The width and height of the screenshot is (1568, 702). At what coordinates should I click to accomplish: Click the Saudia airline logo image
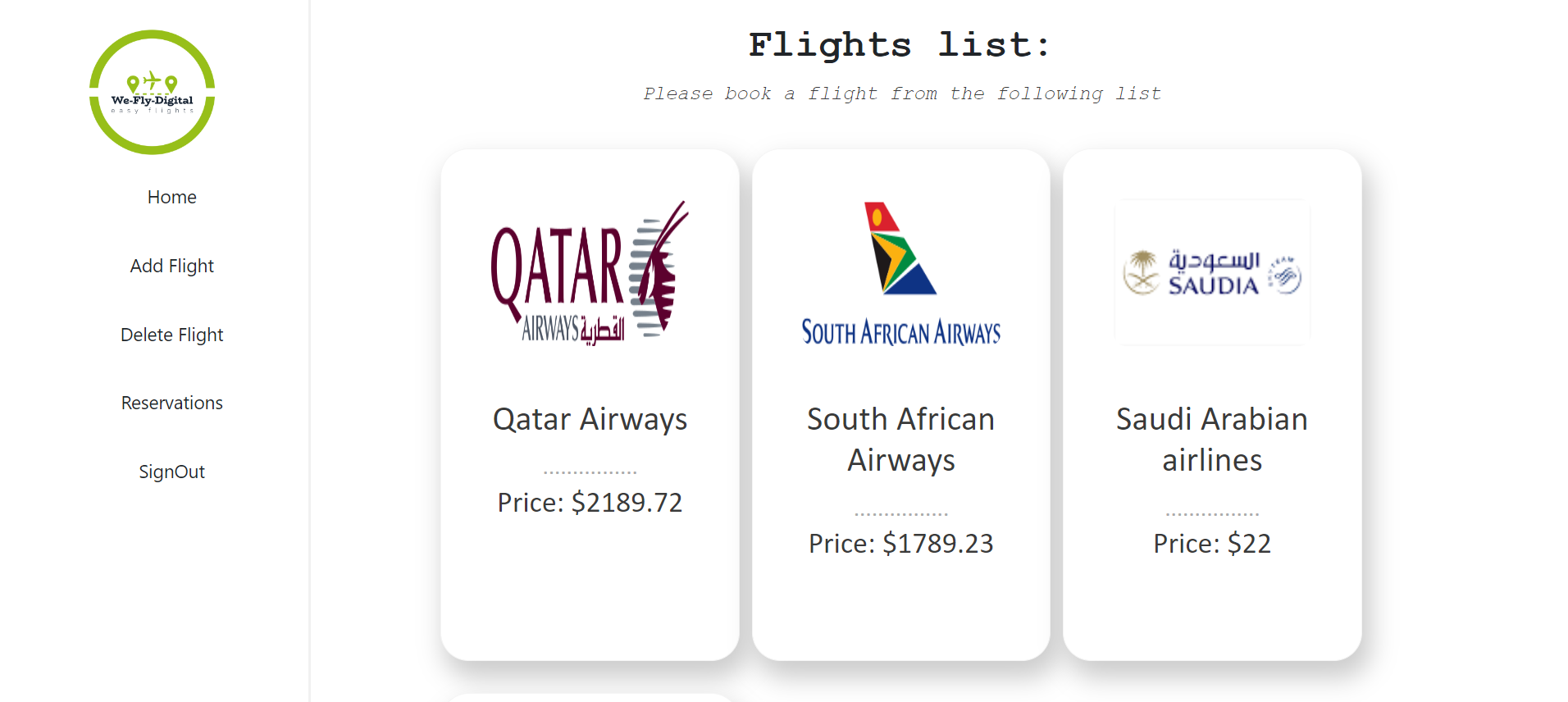(x=1212, y=272)
